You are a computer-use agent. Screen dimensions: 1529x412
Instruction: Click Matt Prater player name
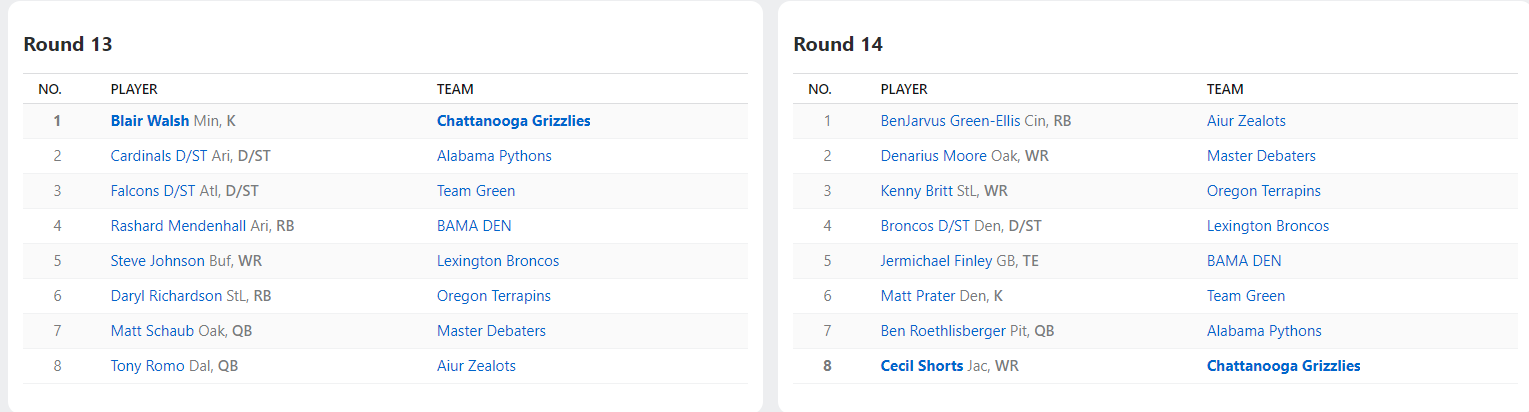coord(913,296)
